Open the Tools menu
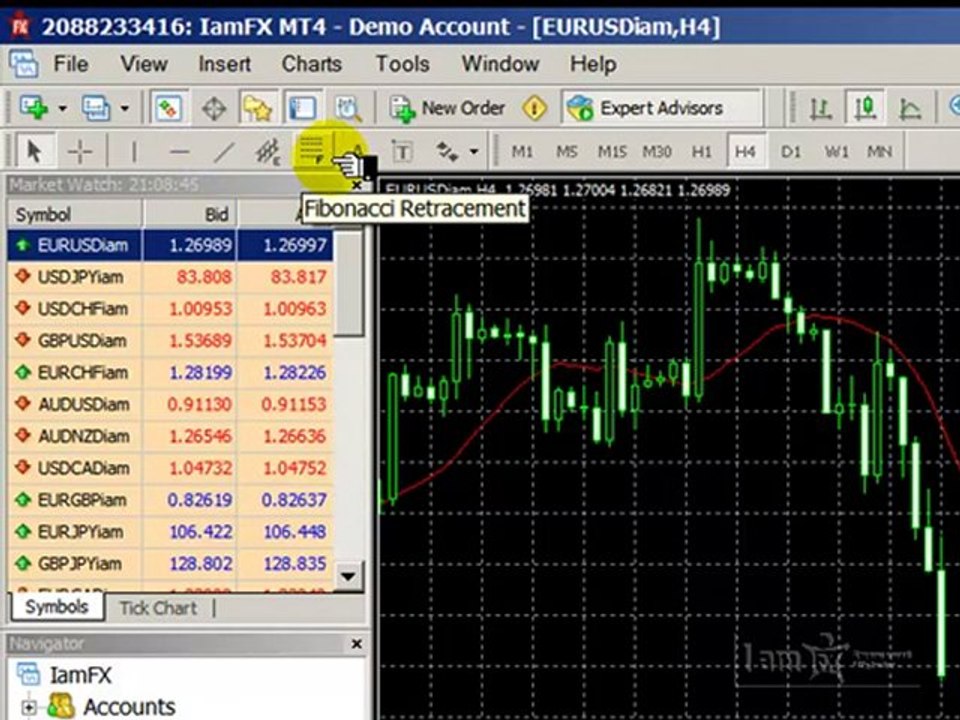 pos(402,64)
